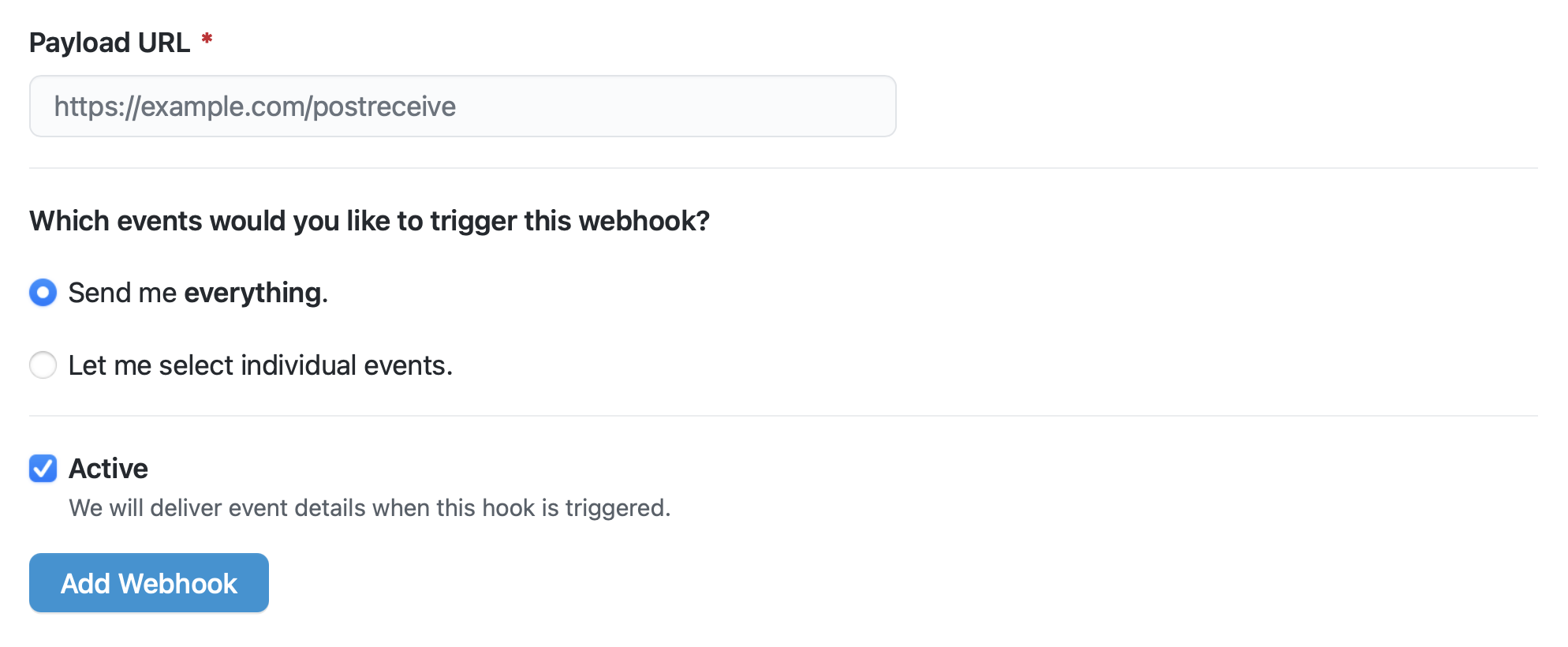
Task: Click the 'Let me select individual events.' label
Action: [260, 365]
